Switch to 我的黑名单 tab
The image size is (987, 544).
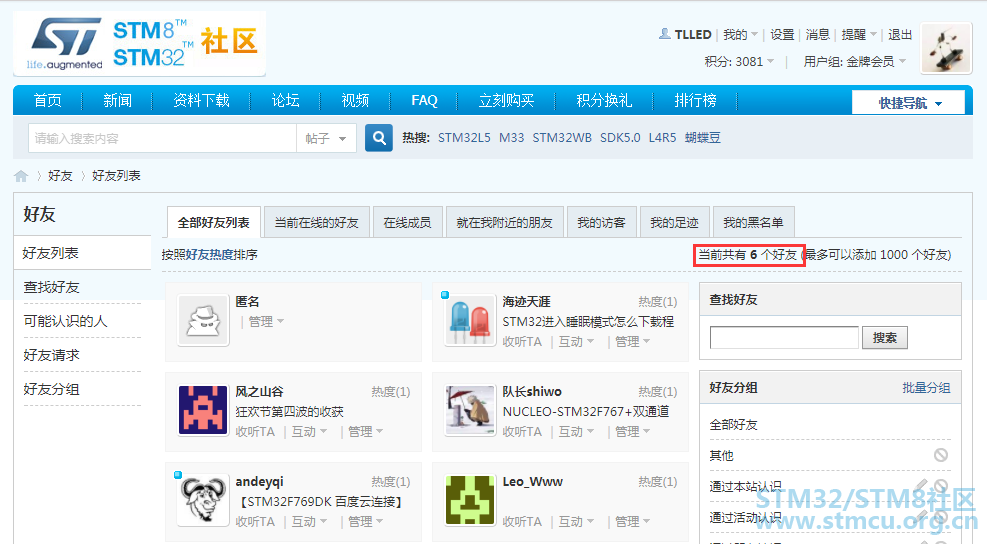pyautogui.click(x=753, y=222)
